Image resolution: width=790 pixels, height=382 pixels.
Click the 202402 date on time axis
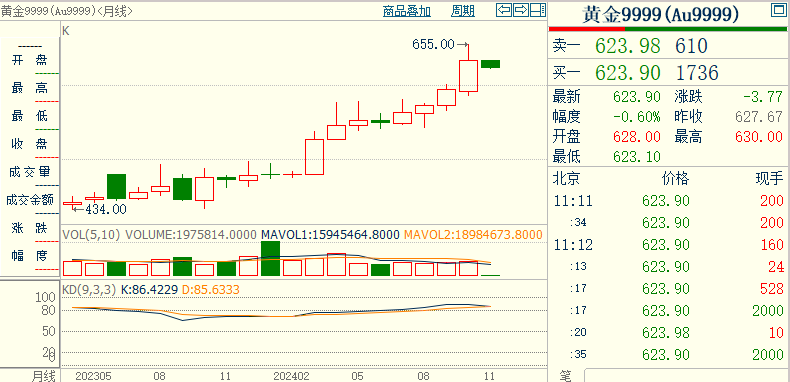pyautogui.click(x=291, y=376)
